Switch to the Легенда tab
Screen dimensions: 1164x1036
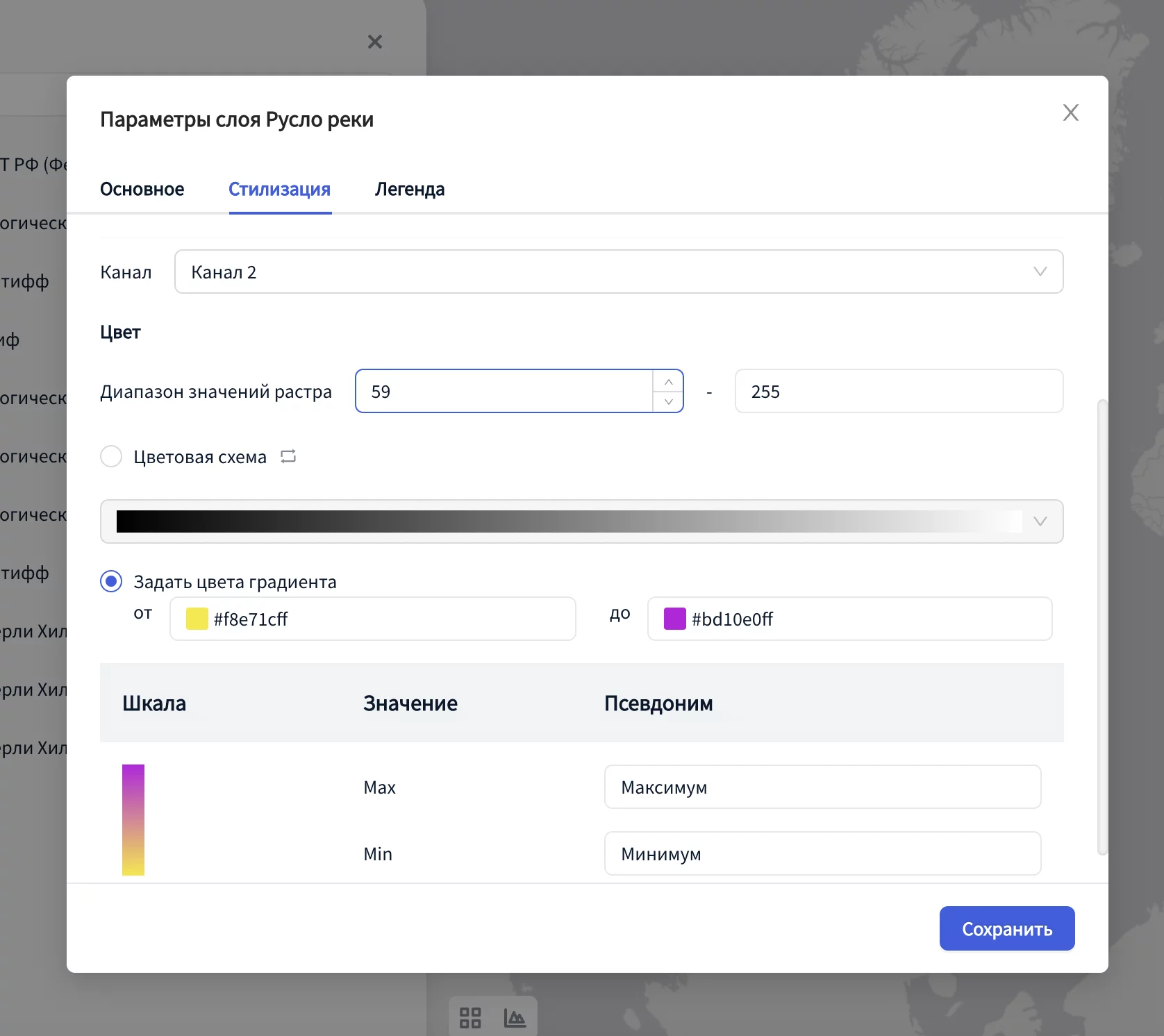(x=410, y=189)
